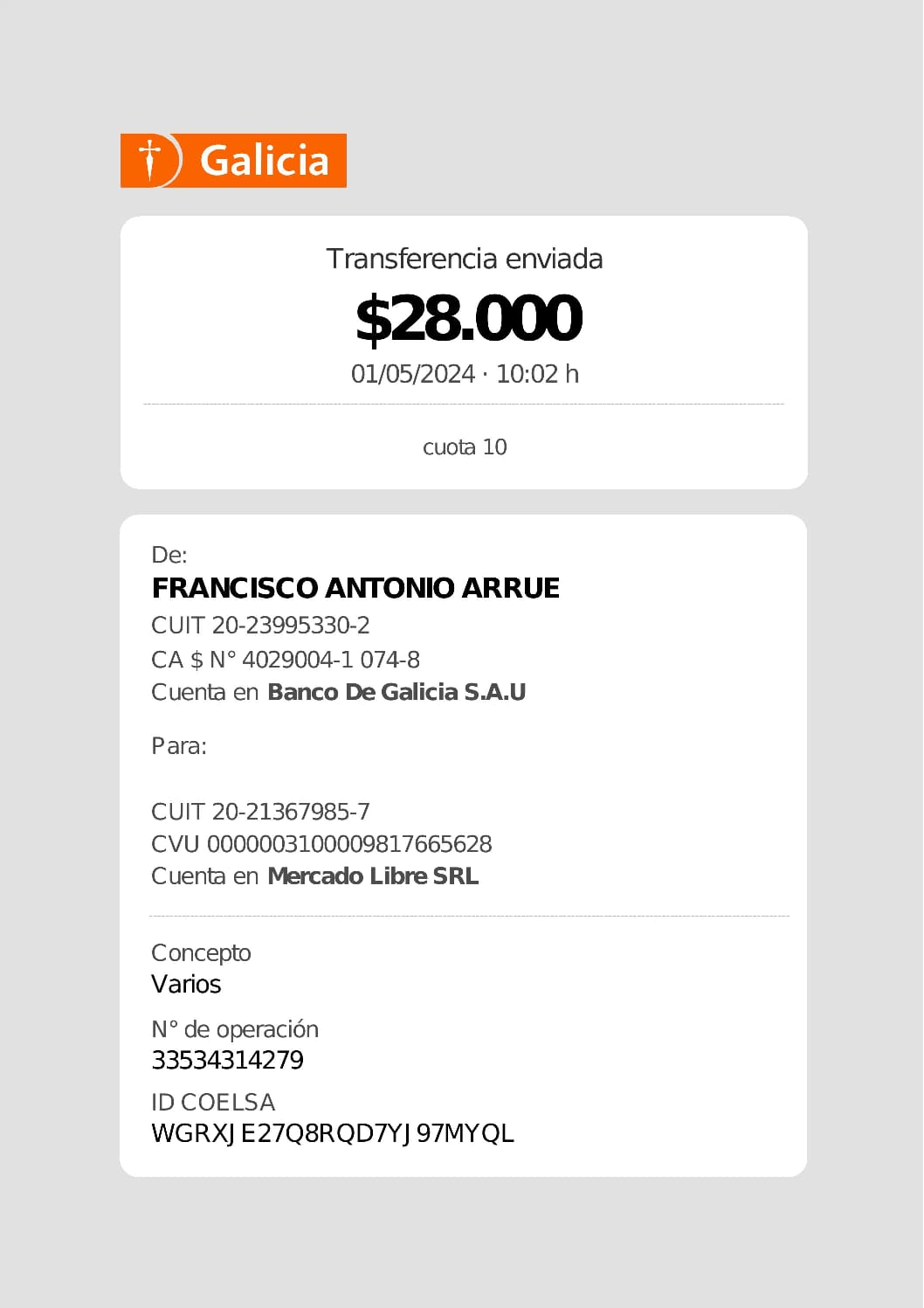Click sender CUIT 20-23995330-2
This screenshot has width=924, height=1308.
[x=260, y=626]
